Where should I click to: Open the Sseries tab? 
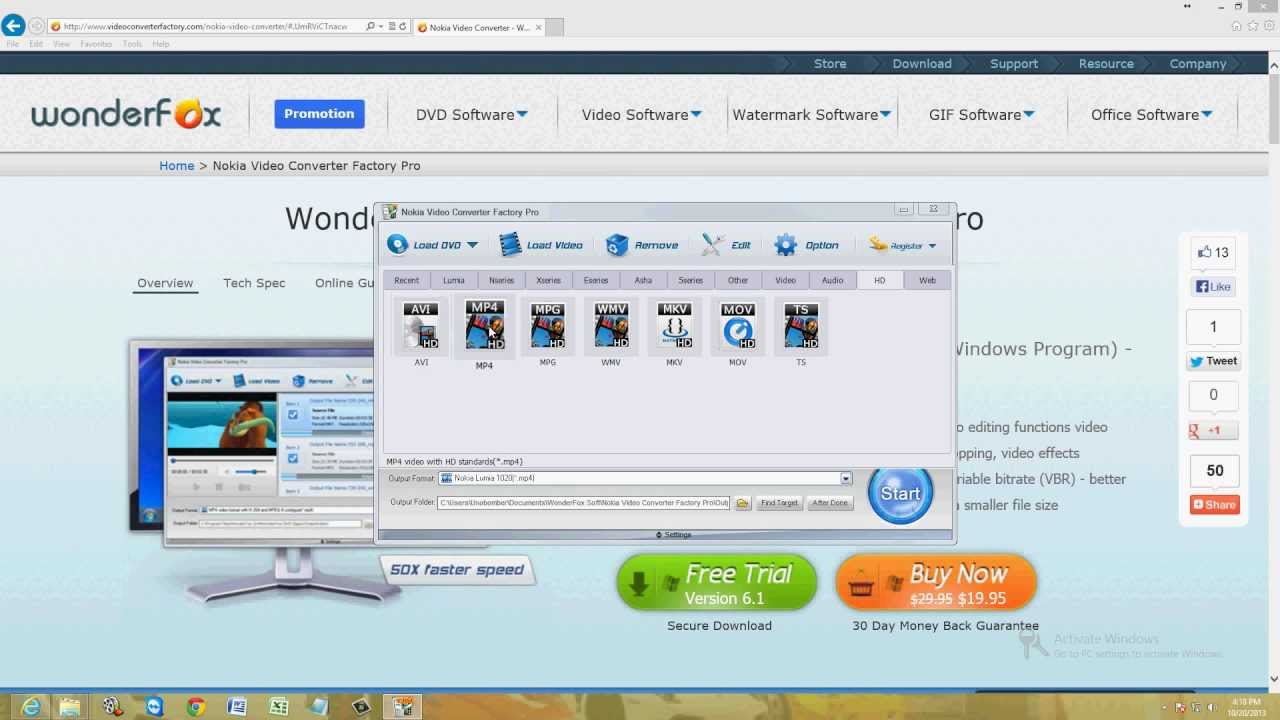(691, 280)
